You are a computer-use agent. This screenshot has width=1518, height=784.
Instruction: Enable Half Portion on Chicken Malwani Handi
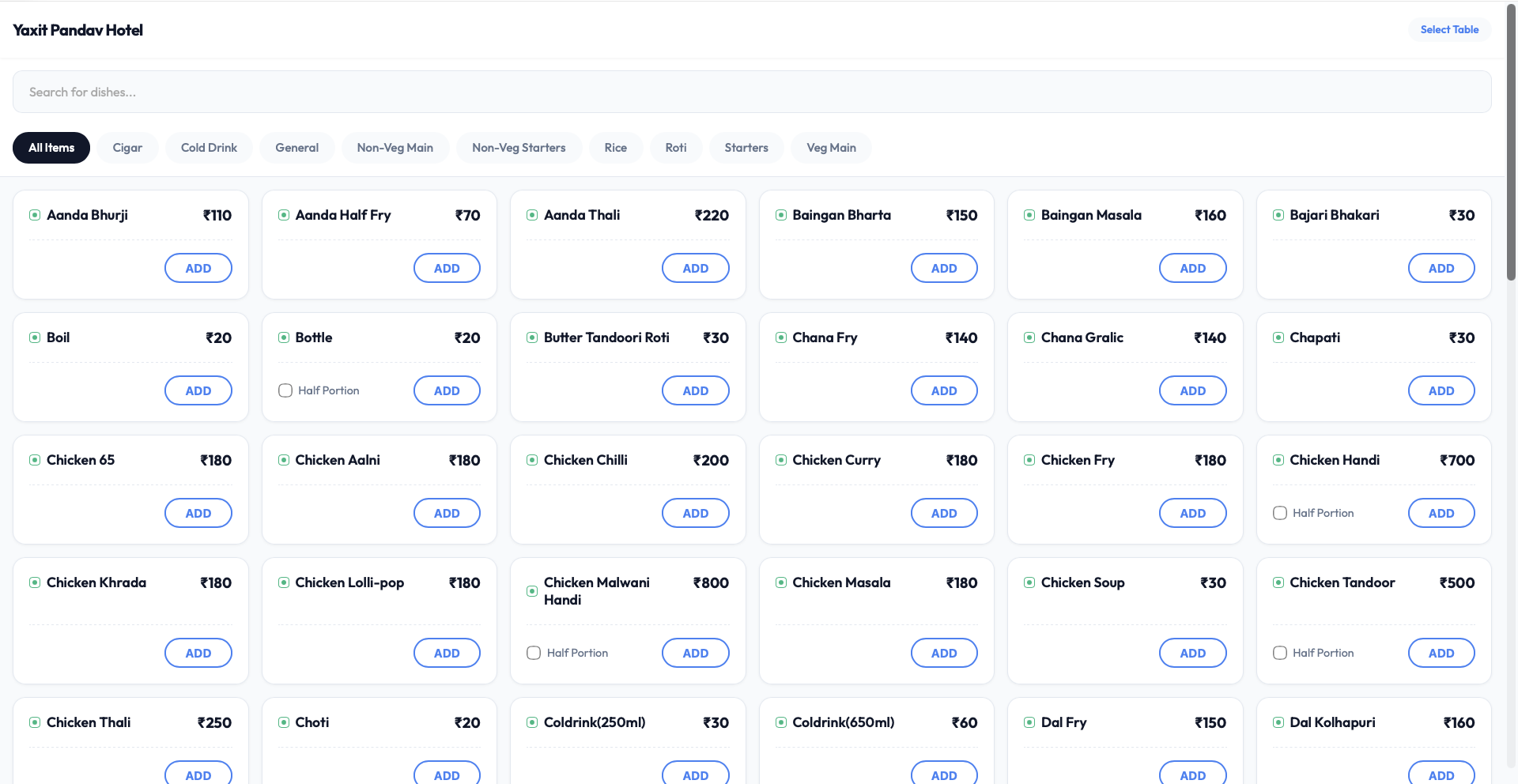point(534,653)
